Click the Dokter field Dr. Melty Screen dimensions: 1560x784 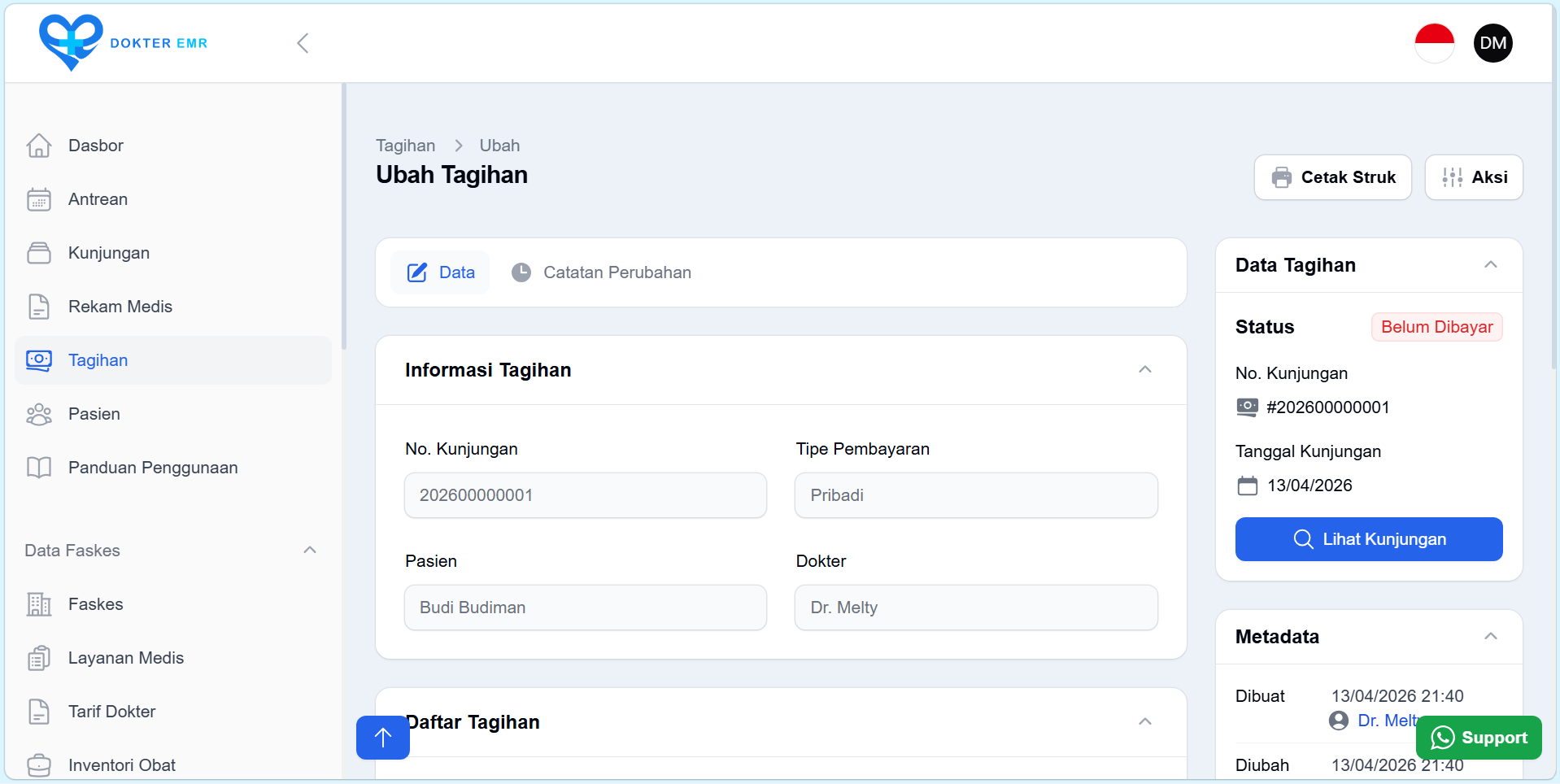976,608
